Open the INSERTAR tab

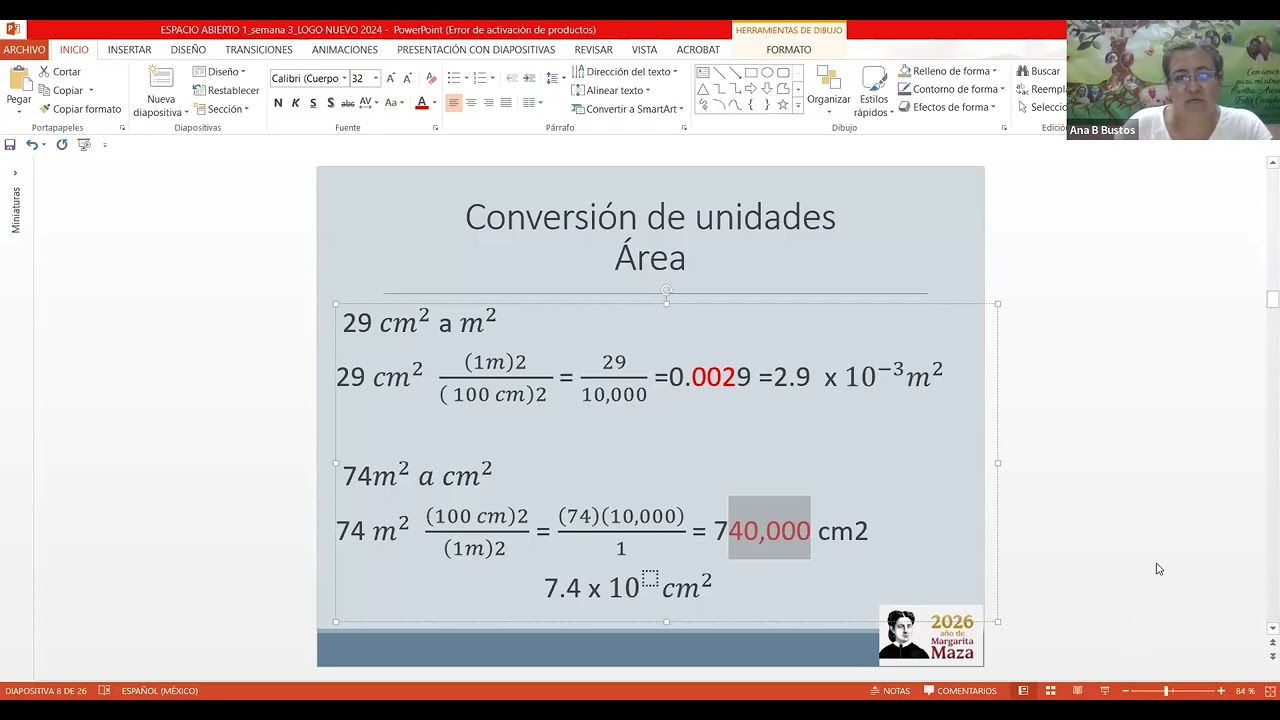(x=130, y=49)
